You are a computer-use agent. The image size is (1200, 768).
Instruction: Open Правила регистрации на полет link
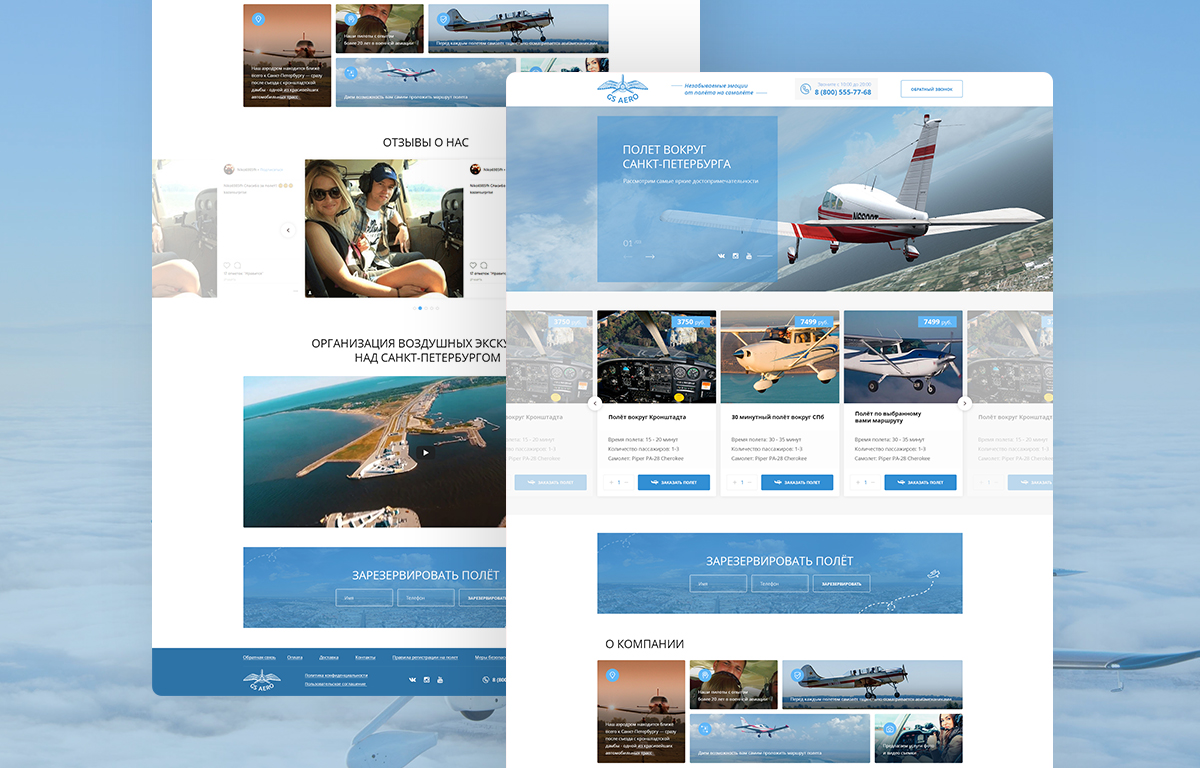425,658
